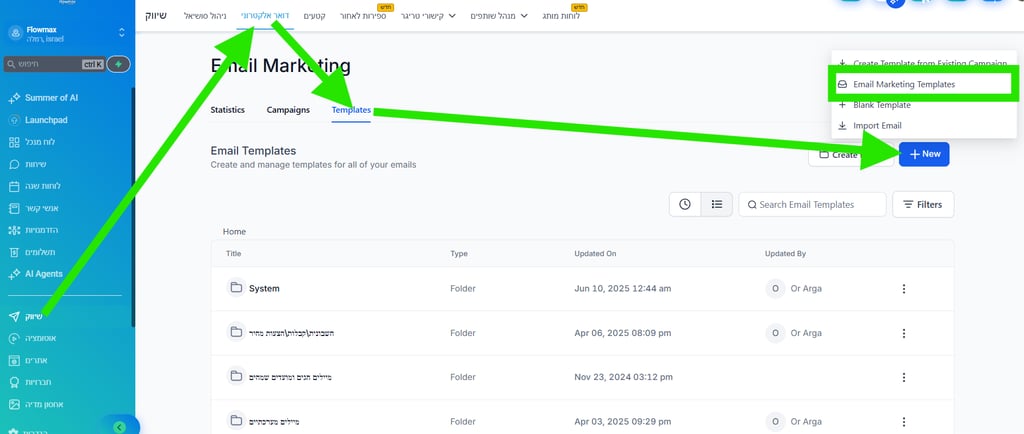Open ספירות לאחור top navigation tab
This screenshot has height=434, width=1024.
[x=362, y=16]
